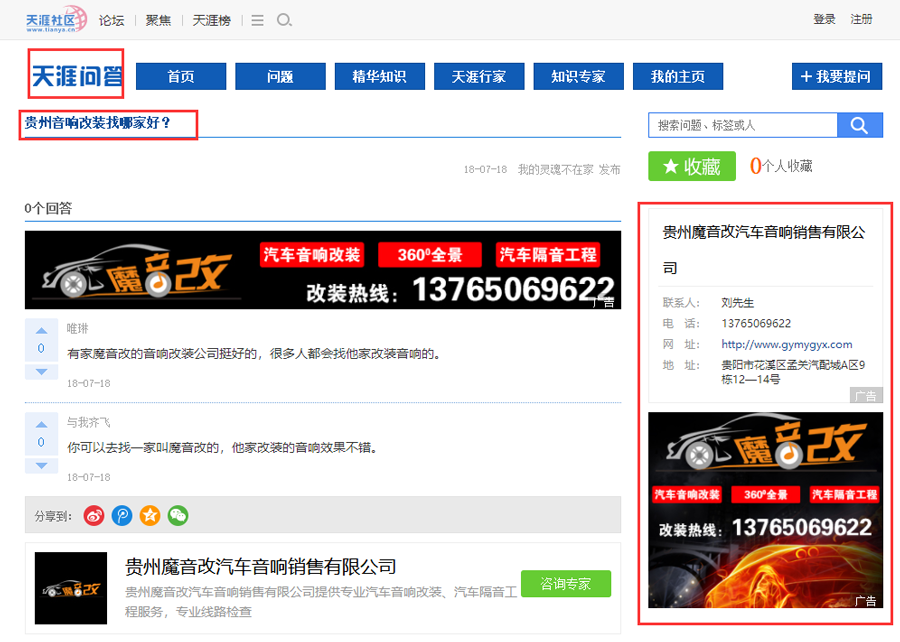Screen dimensions: 900x642
Task: Click the answerer name 与我齐飞
Action: click(88, 422)
